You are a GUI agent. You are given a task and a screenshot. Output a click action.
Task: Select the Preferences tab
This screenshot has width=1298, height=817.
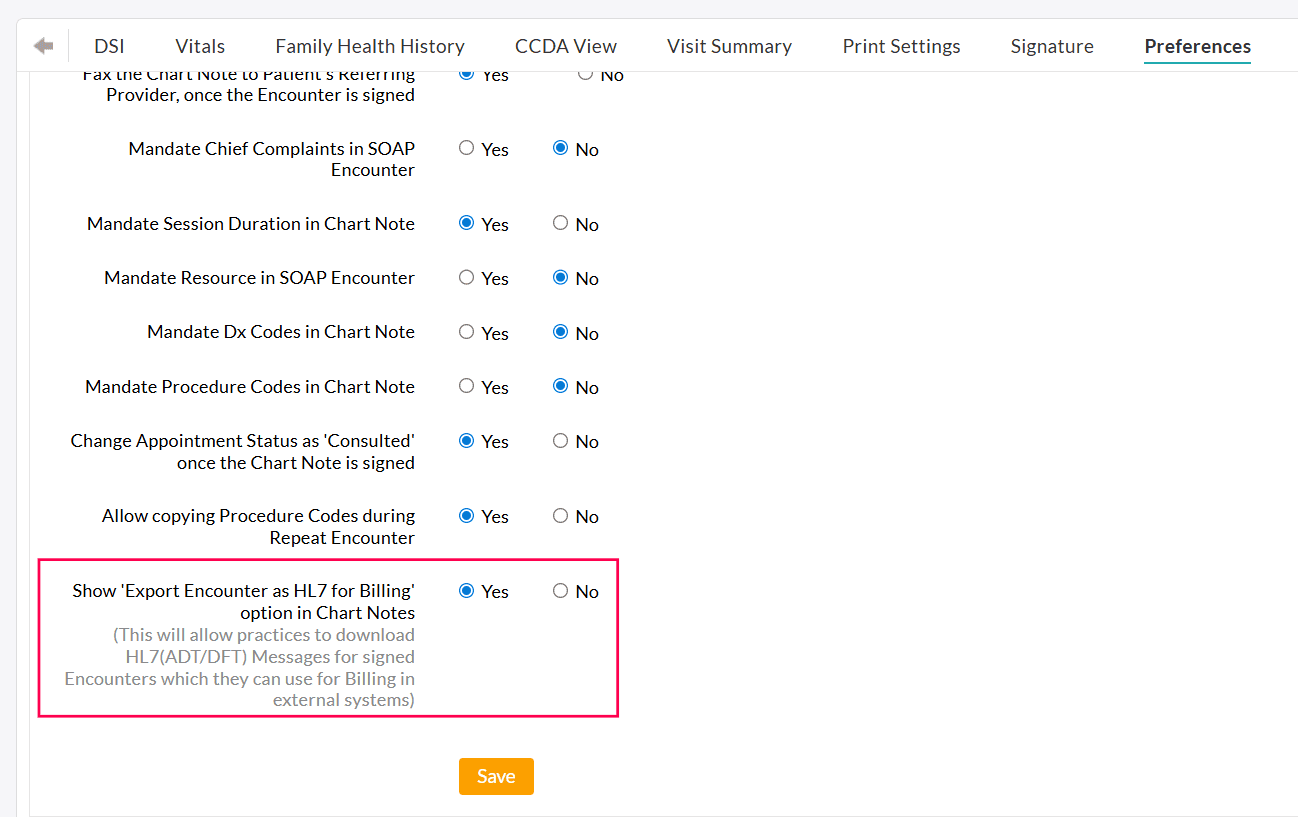click(x=1197, y=46)
